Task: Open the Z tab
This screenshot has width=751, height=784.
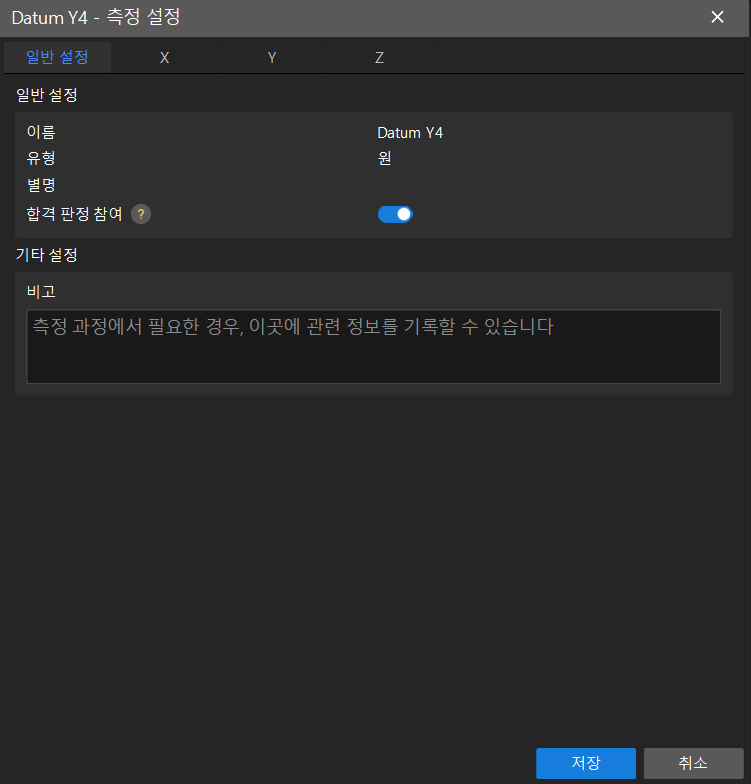Action: tap(380, 58)
